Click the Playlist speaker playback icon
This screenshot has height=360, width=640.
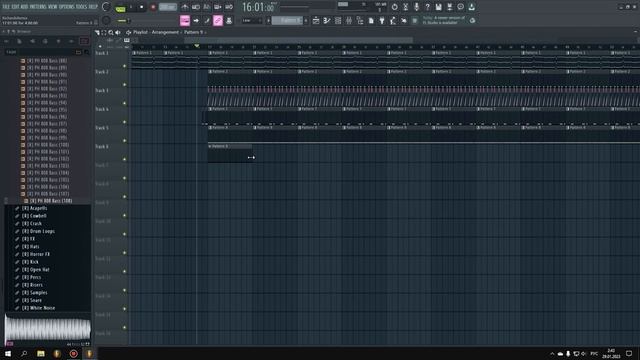(118, 32)
